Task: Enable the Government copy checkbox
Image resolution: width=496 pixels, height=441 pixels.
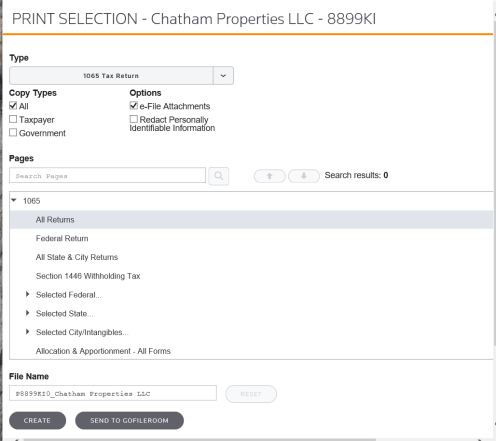Action: coord(13,132)
